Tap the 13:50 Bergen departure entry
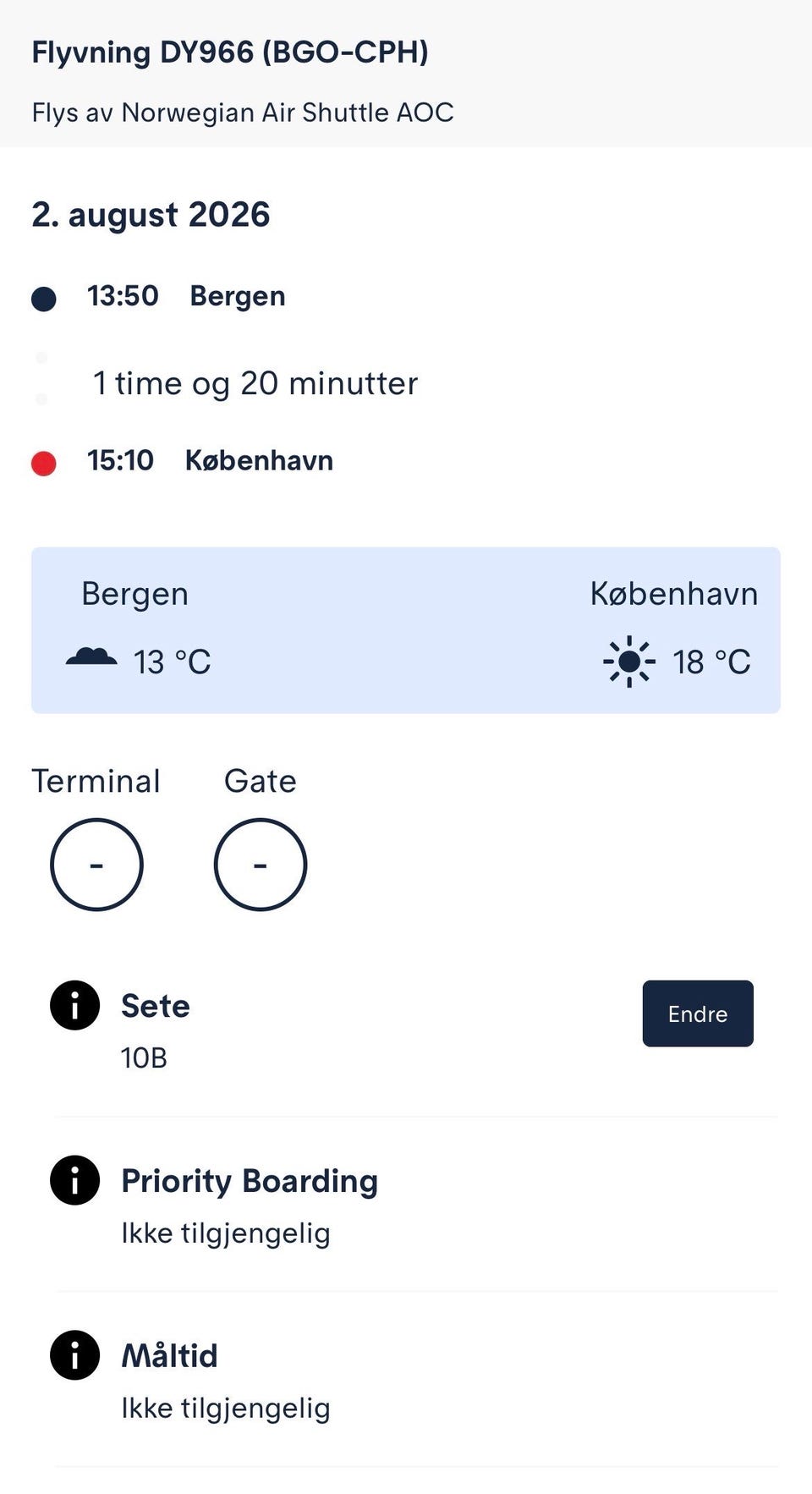The height and width of the screenshot is (1494, 812). pos(186,296)
